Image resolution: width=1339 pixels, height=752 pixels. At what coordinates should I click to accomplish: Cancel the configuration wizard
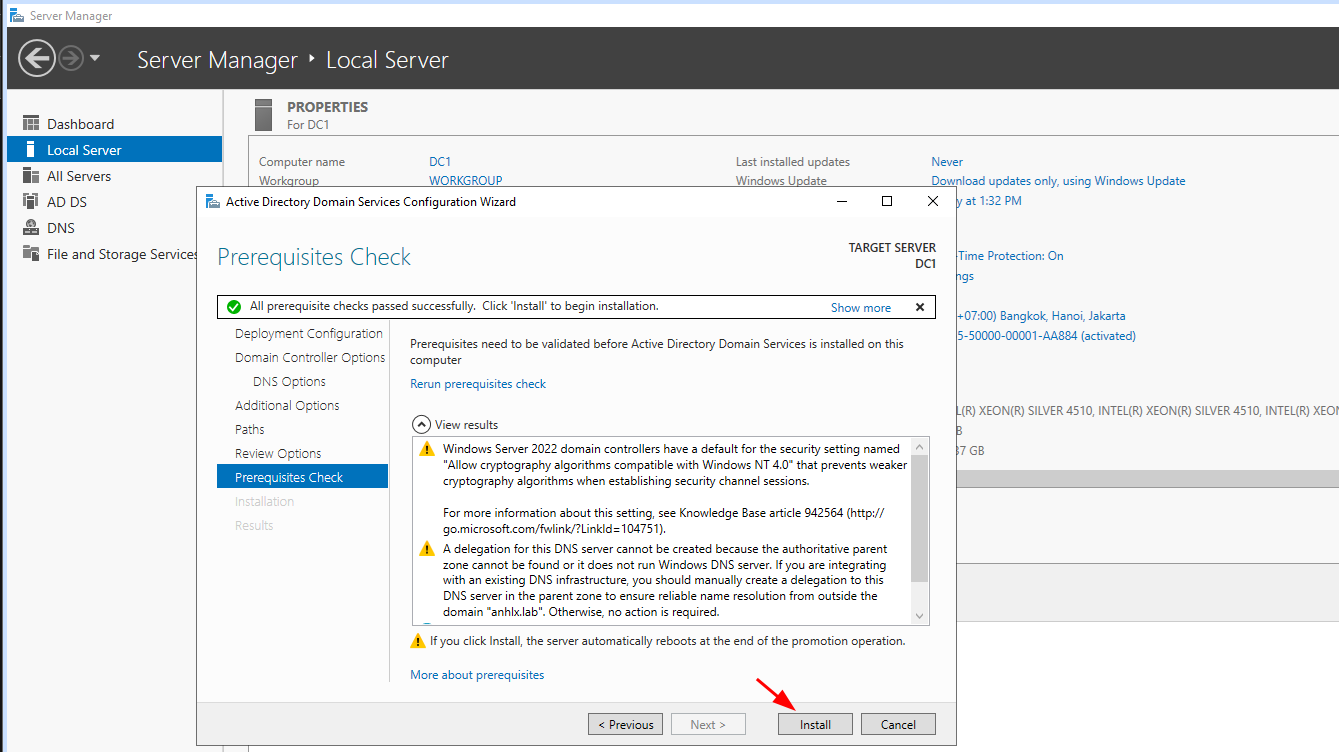[x=898, y=725]
